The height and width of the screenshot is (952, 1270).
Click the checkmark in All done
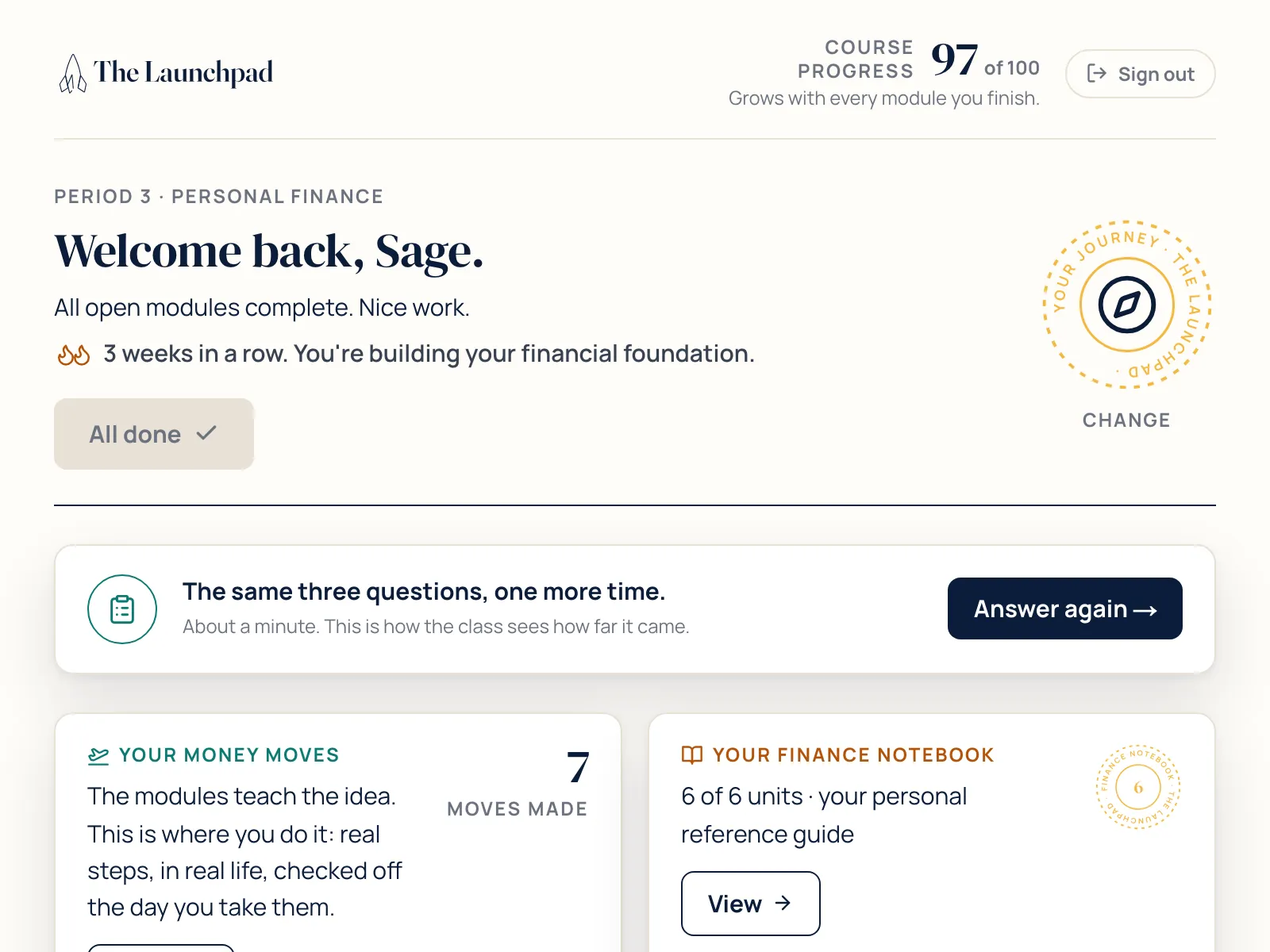pyautogui.click(x=206, y=433)
